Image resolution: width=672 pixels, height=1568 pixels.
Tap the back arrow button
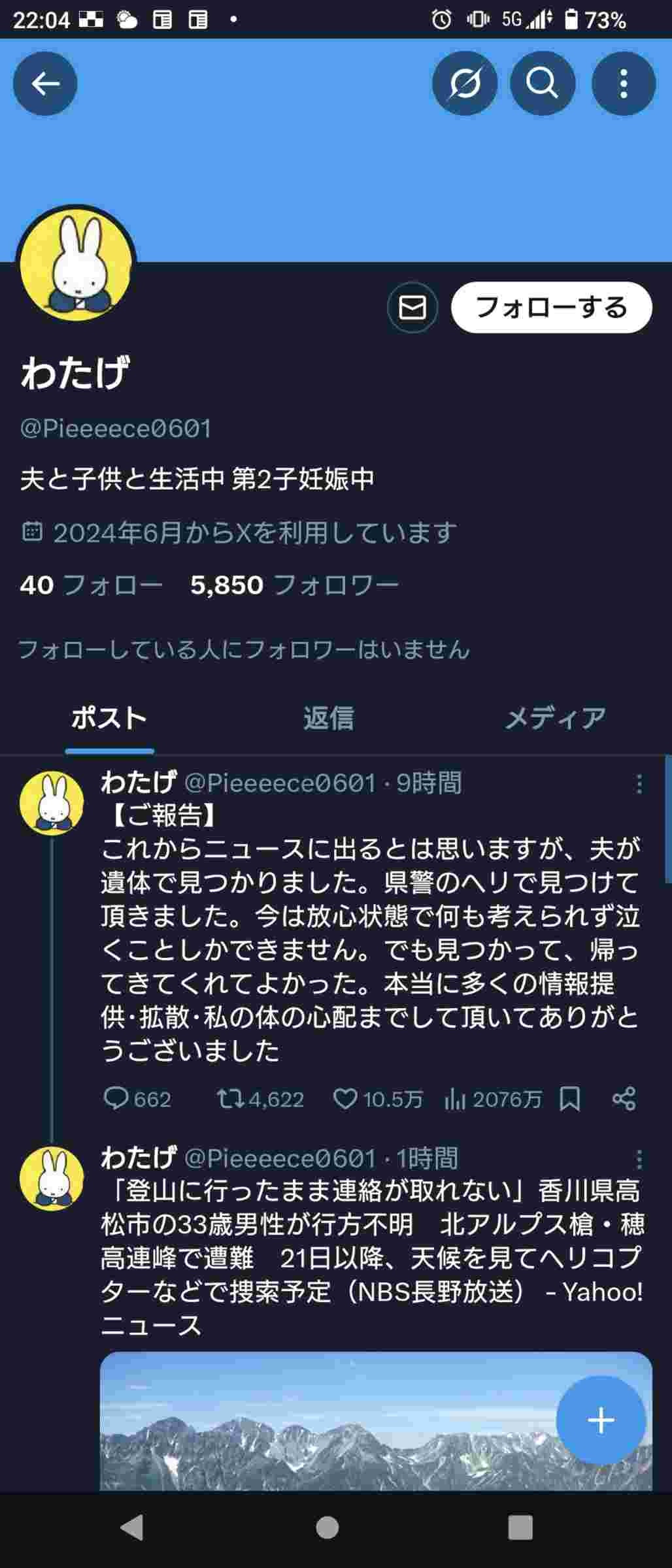click(x=45, y=84)
